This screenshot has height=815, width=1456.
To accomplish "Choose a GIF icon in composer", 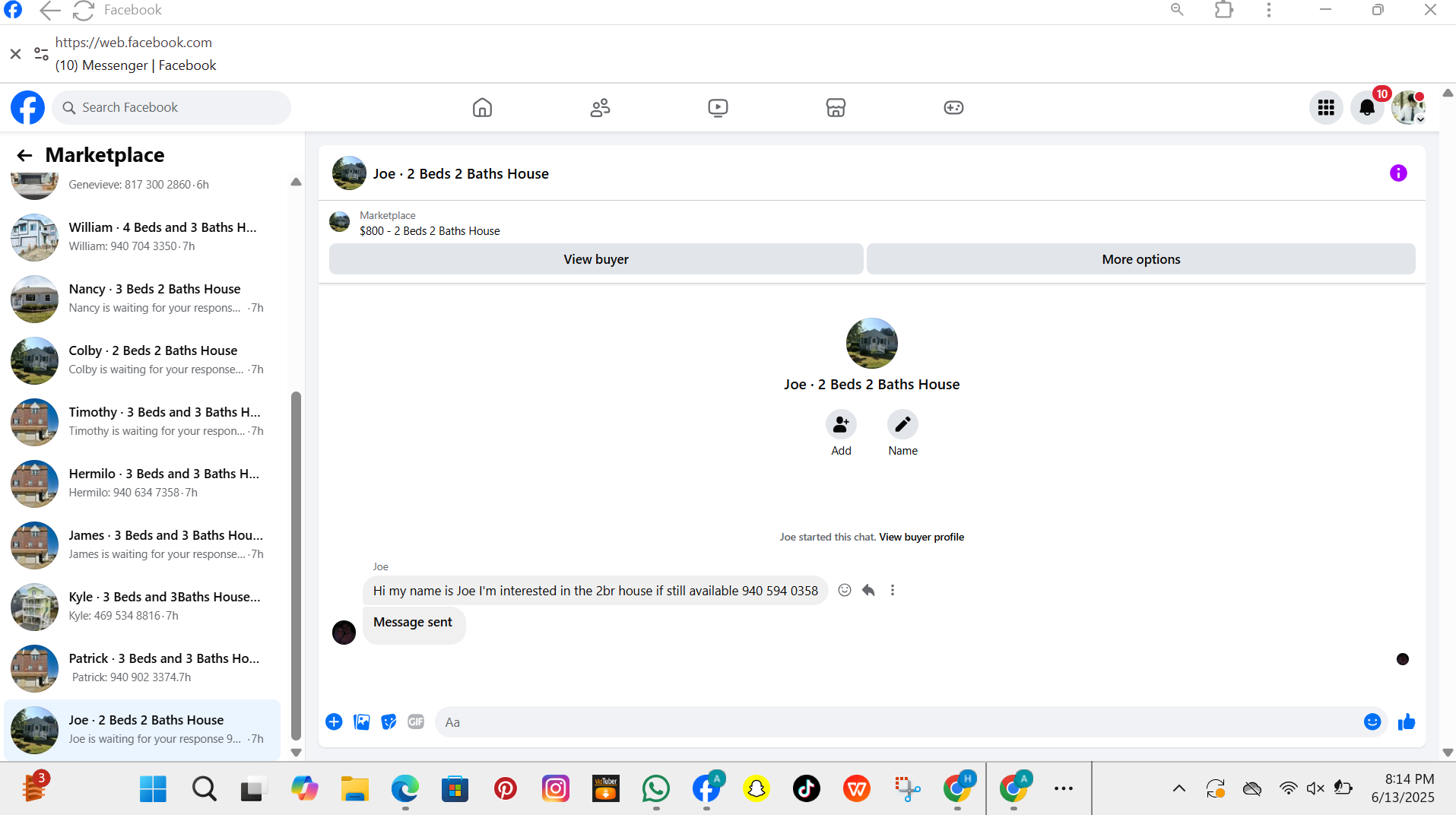I will pos(416,721).
